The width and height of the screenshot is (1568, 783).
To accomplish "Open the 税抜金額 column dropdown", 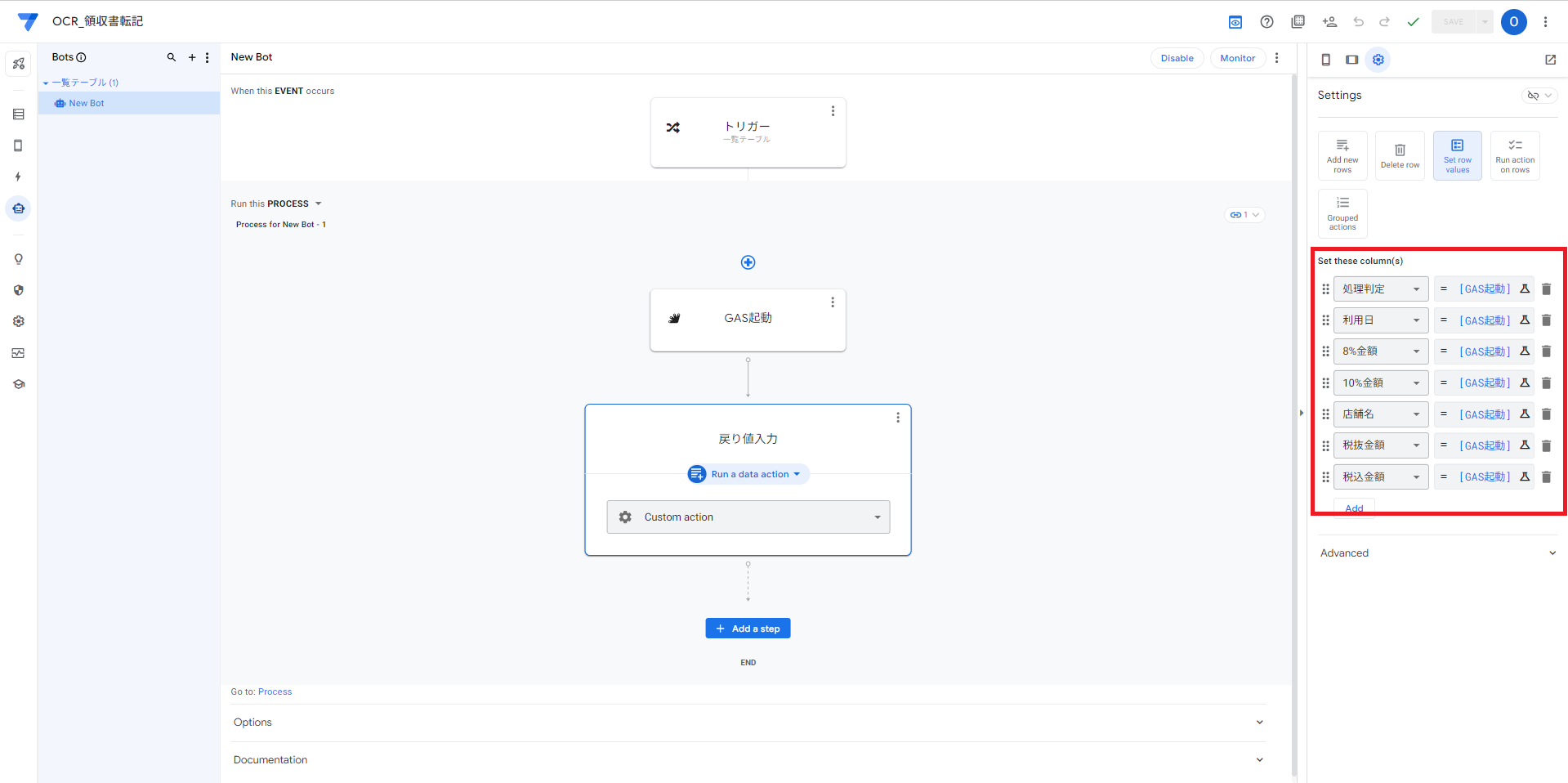I will pyautogui.click(x=1381, y=445).
